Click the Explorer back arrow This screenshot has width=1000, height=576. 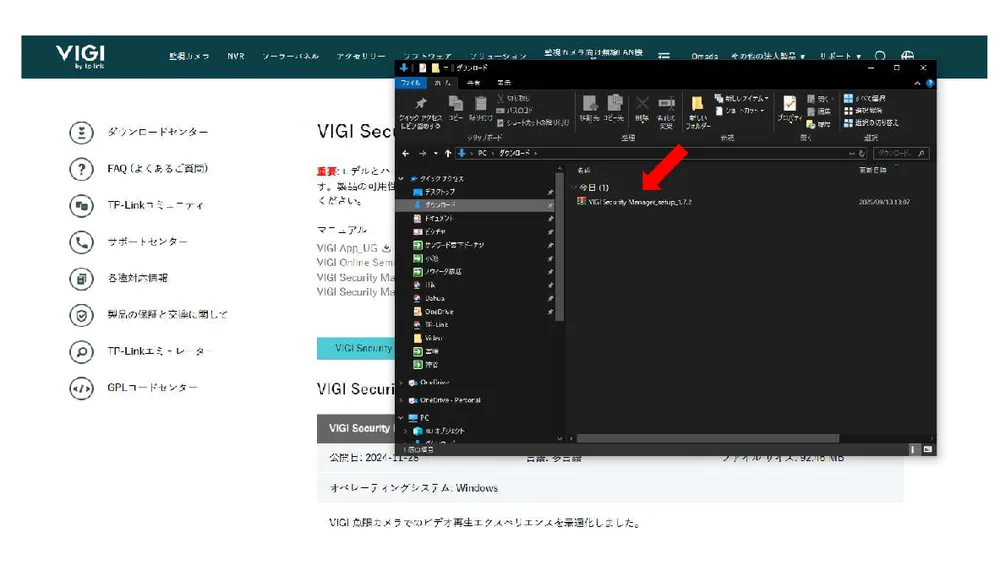tap(406, 153)
